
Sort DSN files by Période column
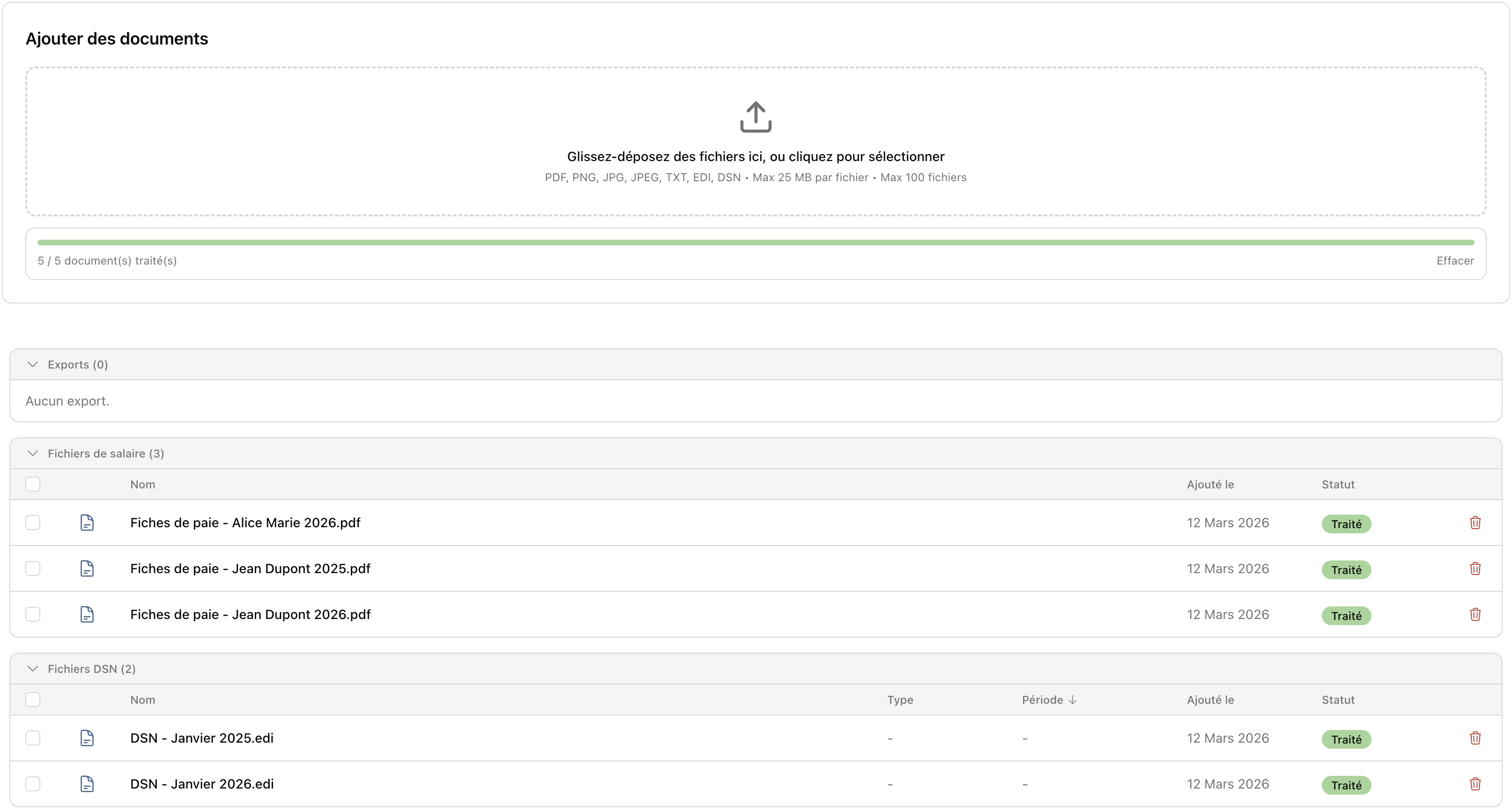1048,700
